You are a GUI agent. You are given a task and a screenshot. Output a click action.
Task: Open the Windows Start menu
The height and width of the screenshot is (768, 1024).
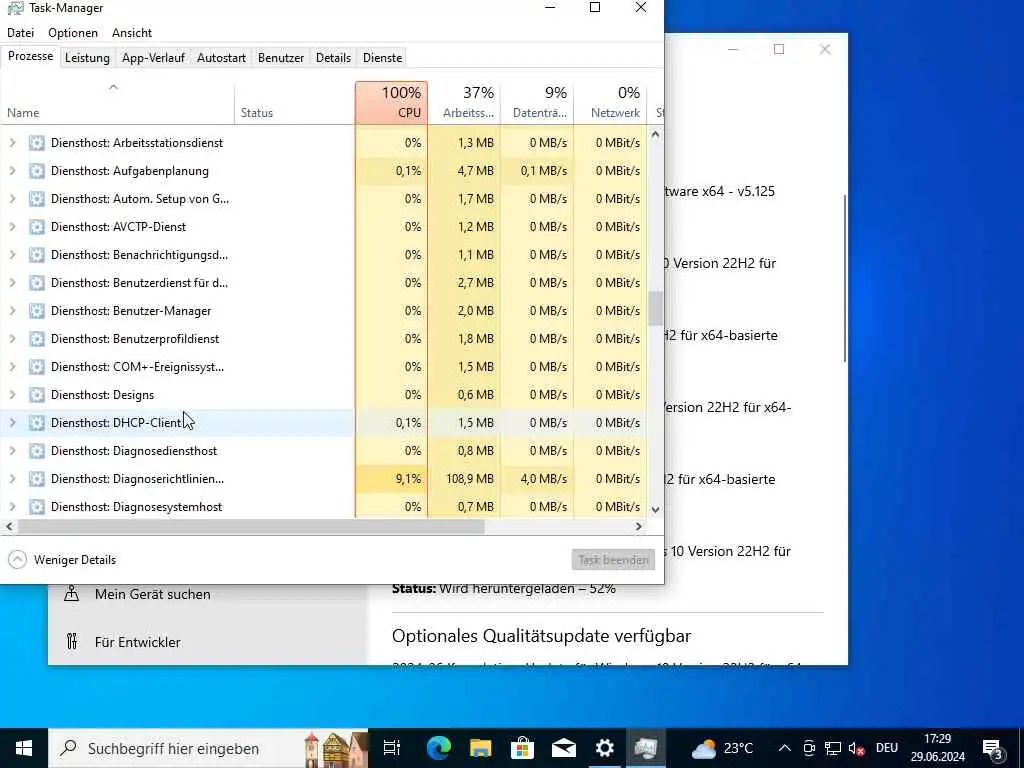click(x=24, y=748)
